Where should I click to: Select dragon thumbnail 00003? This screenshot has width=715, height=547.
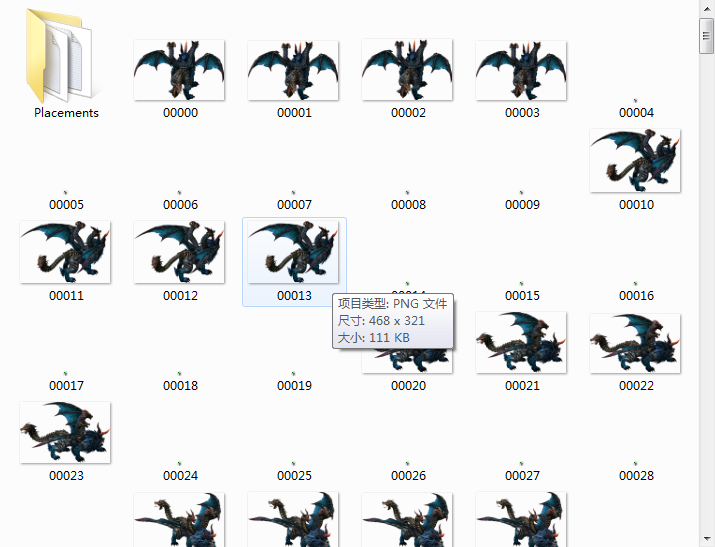click(521, 70)
